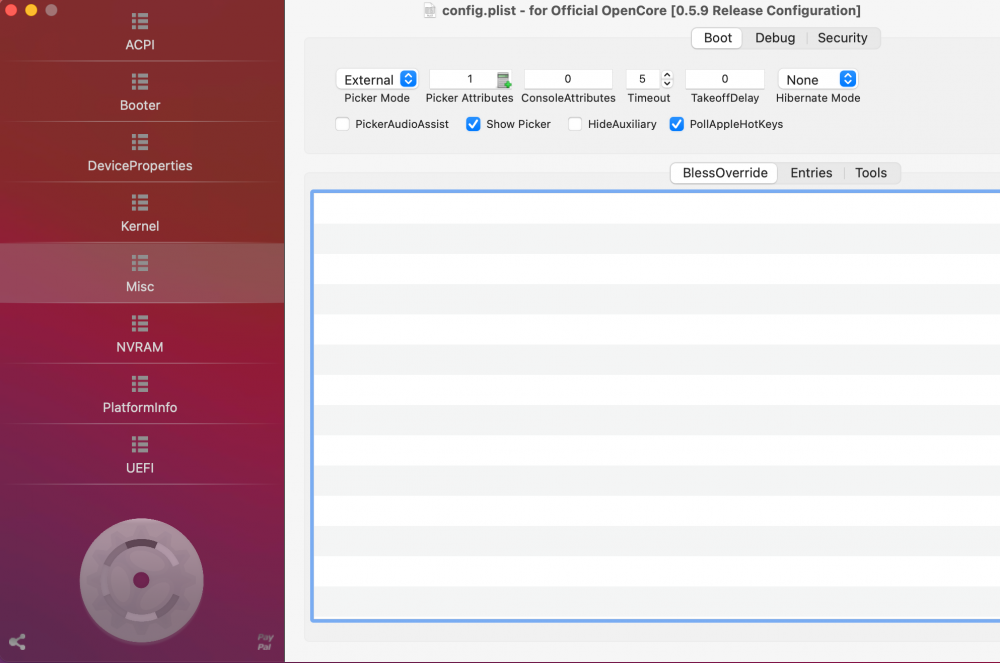Select the Booter sidebar icon
Image resolution: width=1000 pixels, height=663 pixels.
(x=140, y=81)
